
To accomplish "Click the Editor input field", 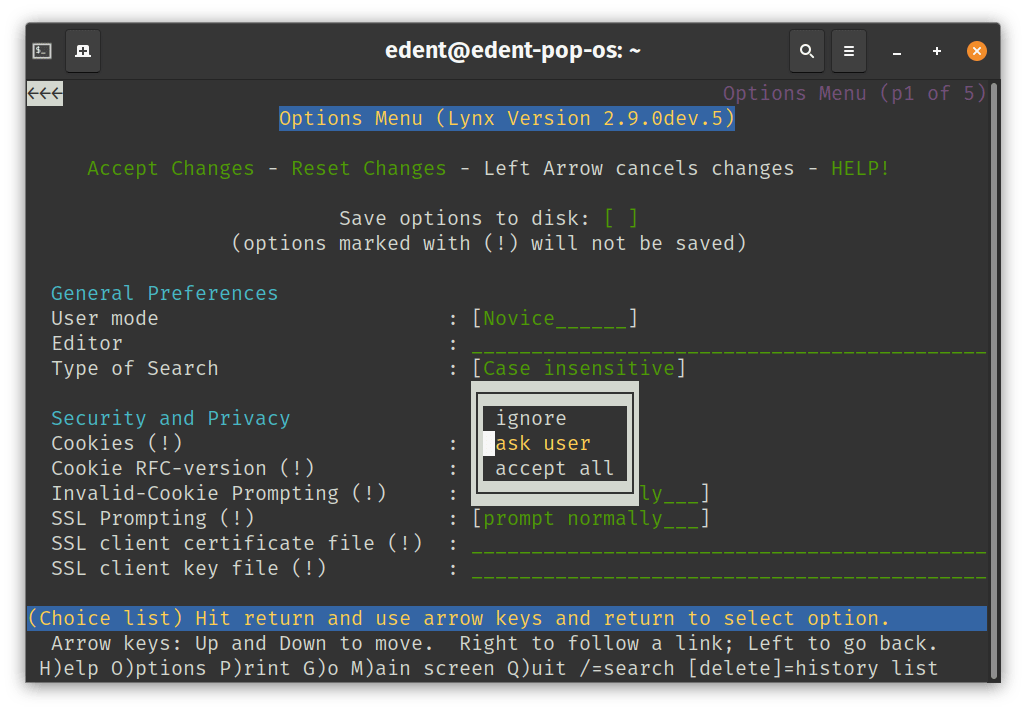I will 728,344.
